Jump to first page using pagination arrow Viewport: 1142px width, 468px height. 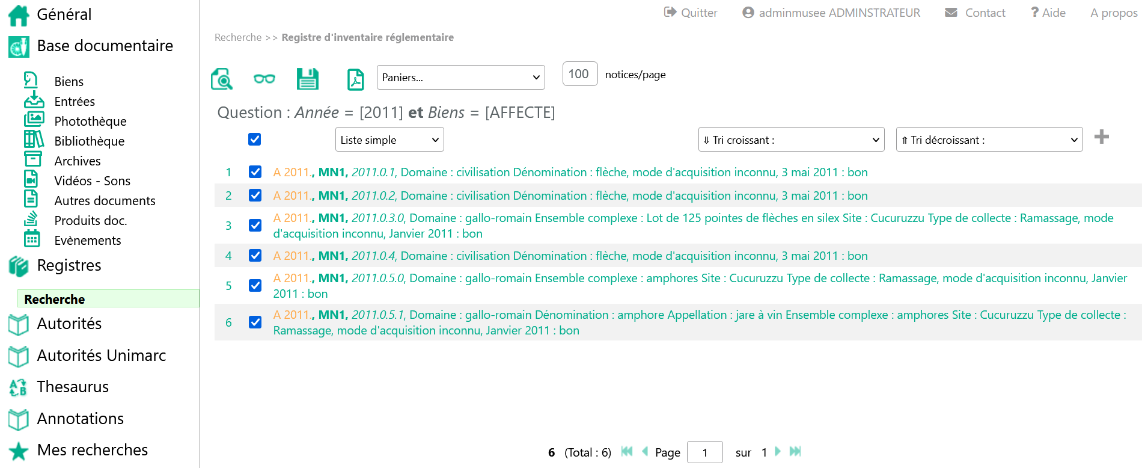(627, 452)
